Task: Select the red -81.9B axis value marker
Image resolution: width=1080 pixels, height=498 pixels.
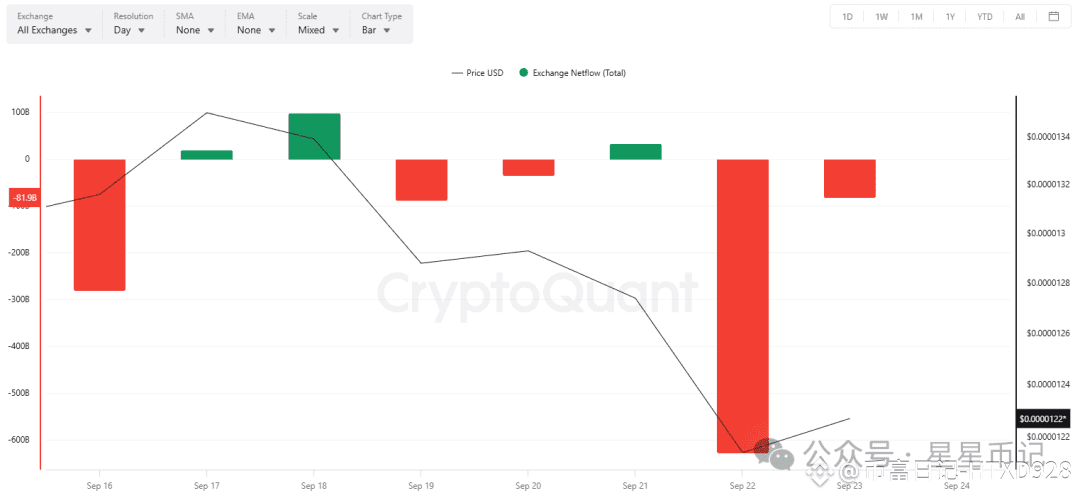Action: click(x=24, y=198)
